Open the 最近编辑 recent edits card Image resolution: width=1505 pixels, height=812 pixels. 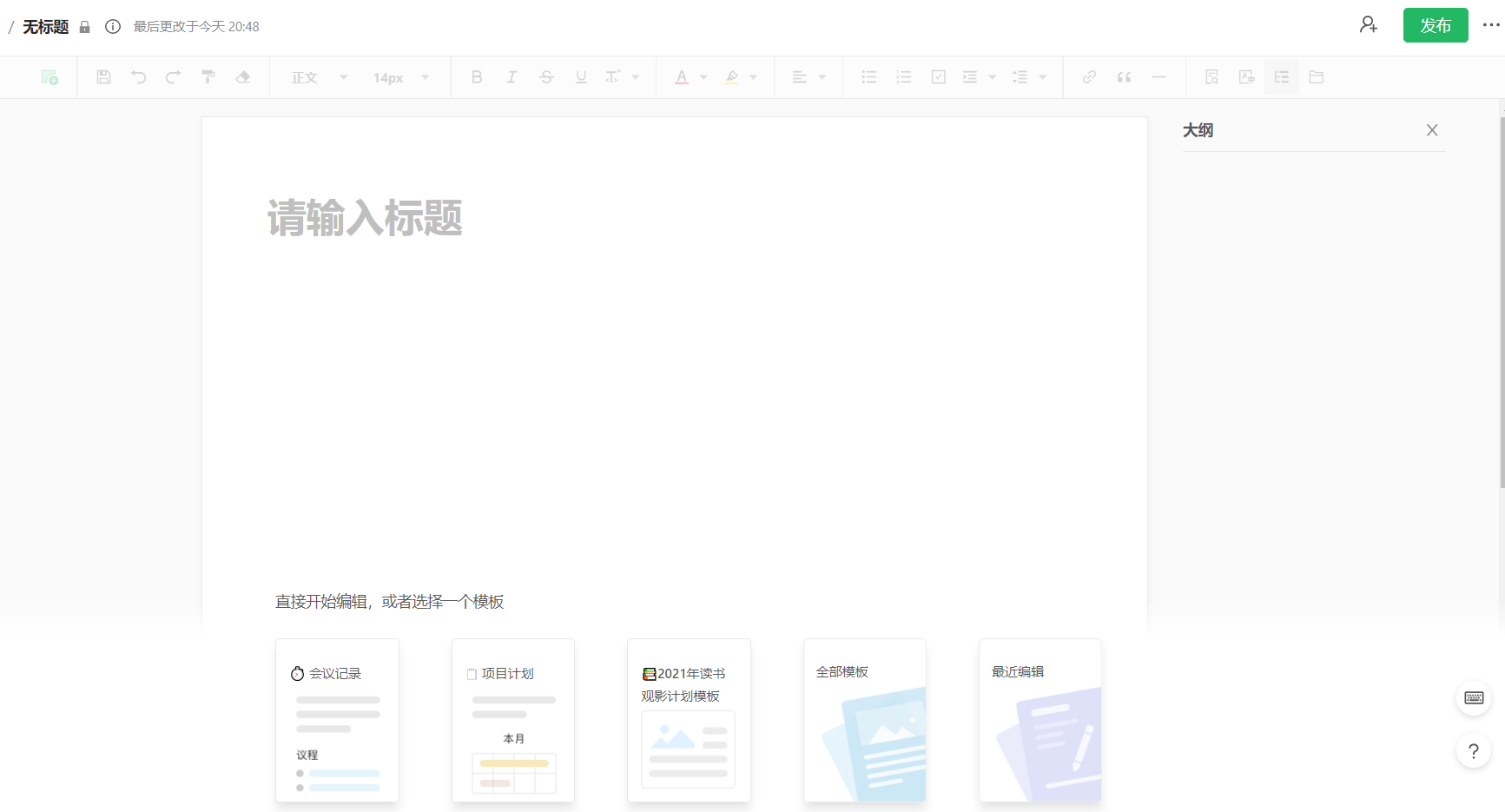[1040, 721]
